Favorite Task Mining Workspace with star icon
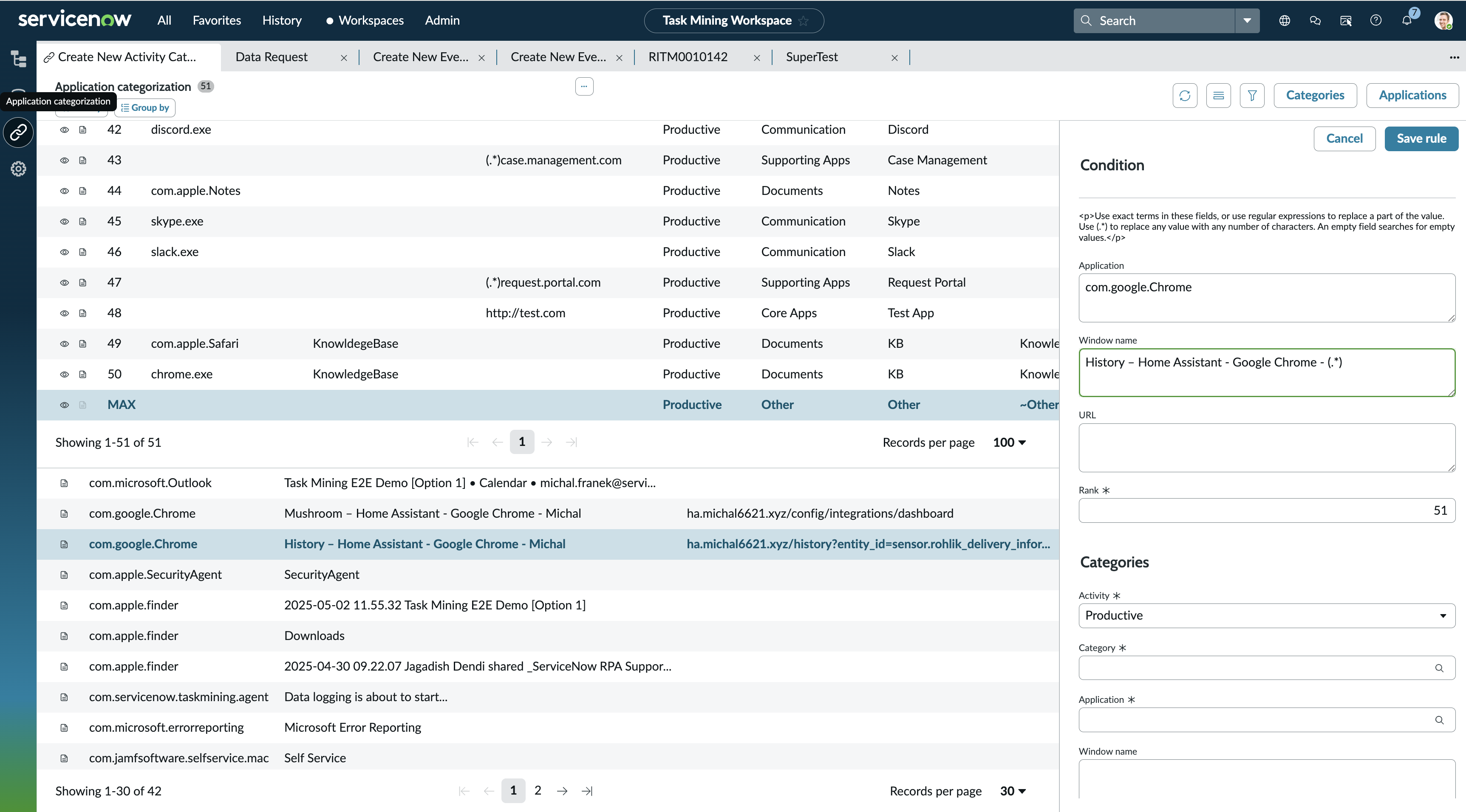1466x812 pixels. (x=804, y=21)
